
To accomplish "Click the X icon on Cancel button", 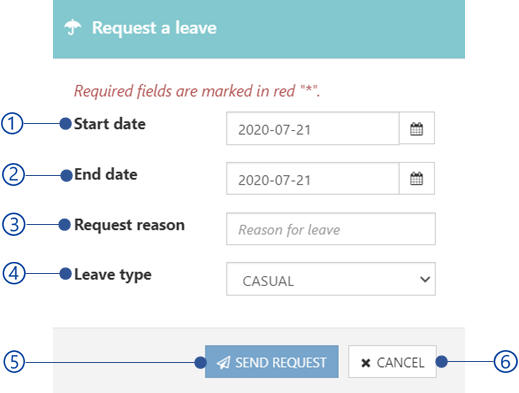I will point(366,363).
